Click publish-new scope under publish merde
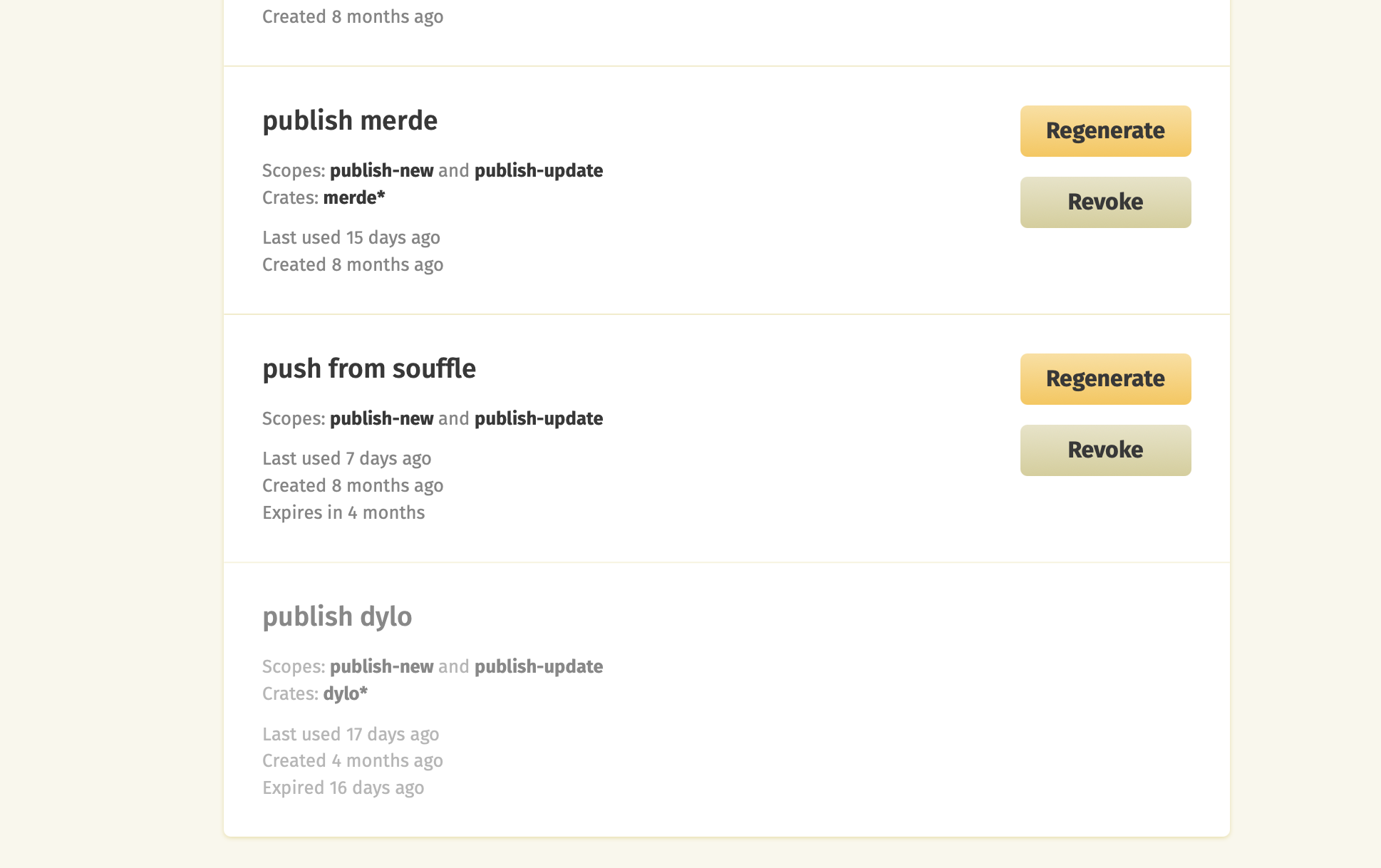This screenshot has height=868, width=1381. click(382, 171)
